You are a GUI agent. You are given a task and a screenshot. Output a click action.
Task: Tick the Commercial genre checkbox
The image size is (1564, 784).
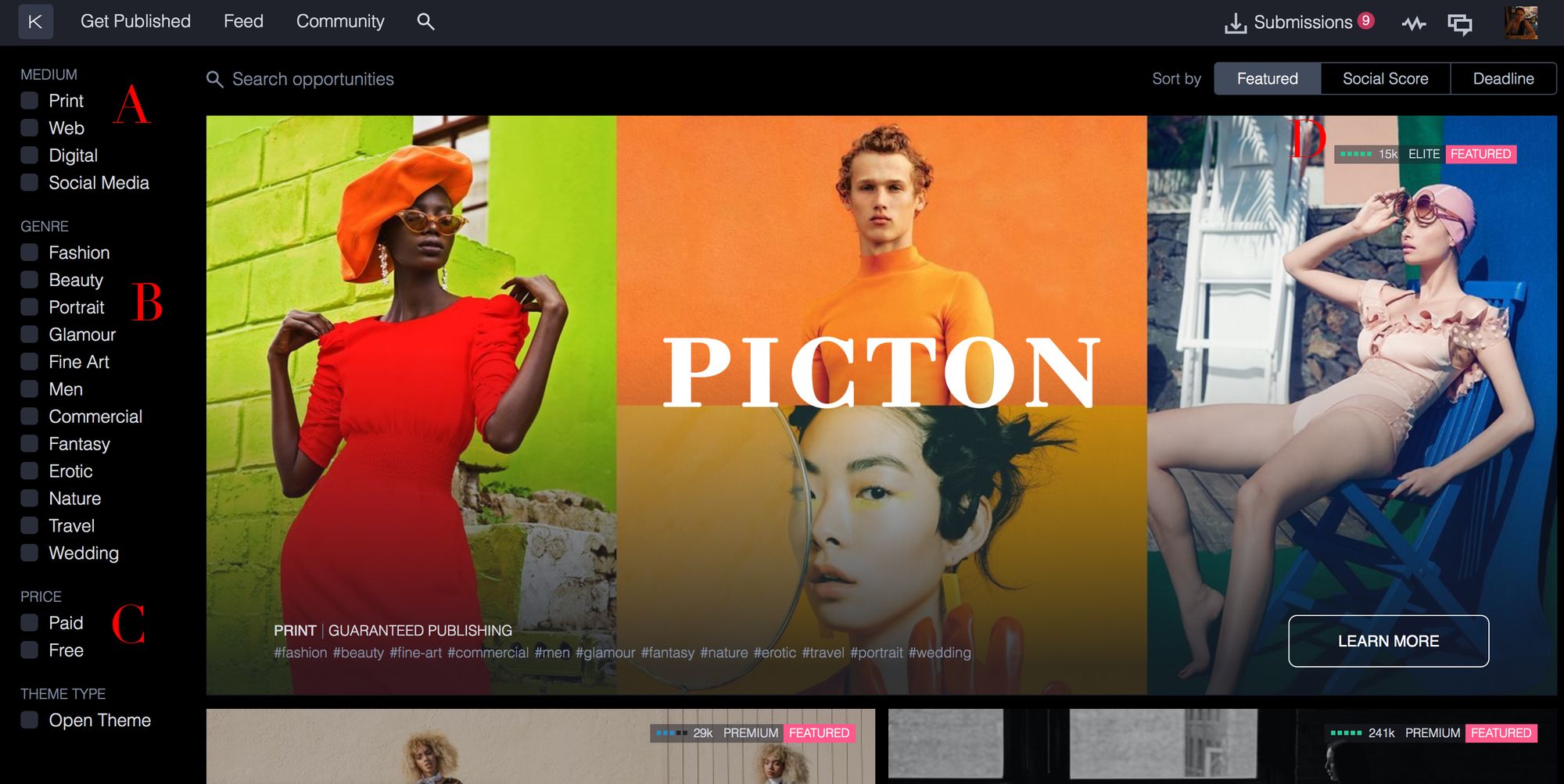point(30,417)
